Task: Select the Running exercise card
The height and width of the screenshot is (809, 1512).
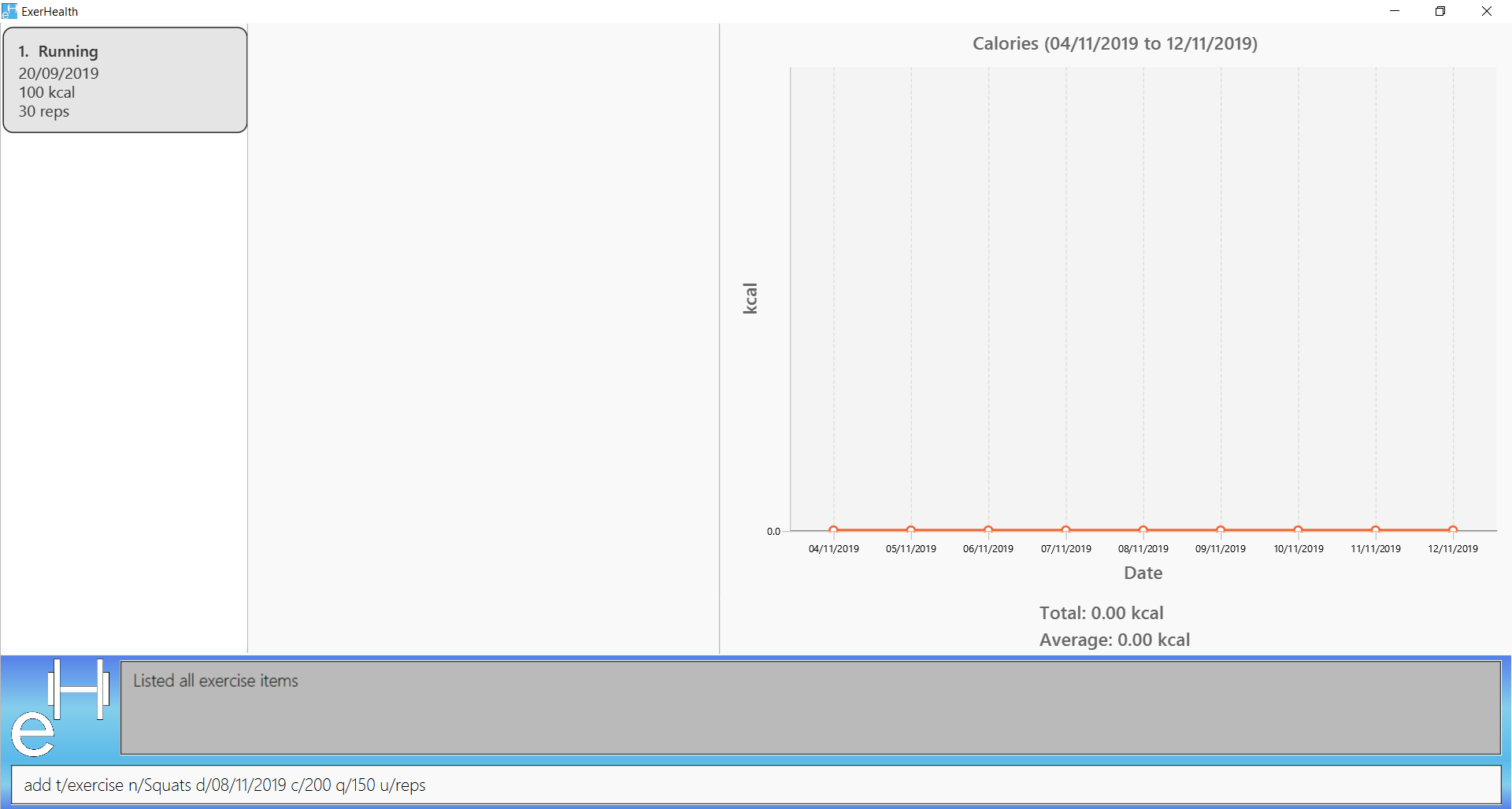Action: [125, 80]
